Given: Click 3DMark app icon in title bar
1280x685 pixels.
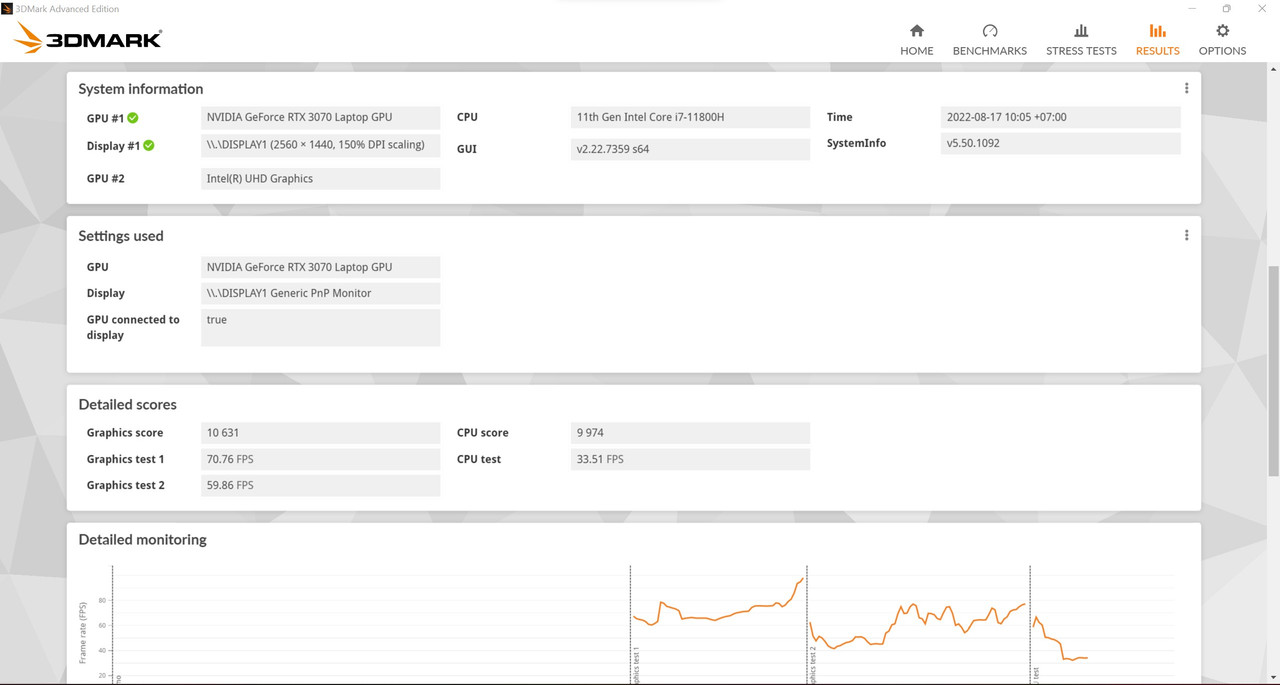Looking at the screenshot, I should point(8,8).
